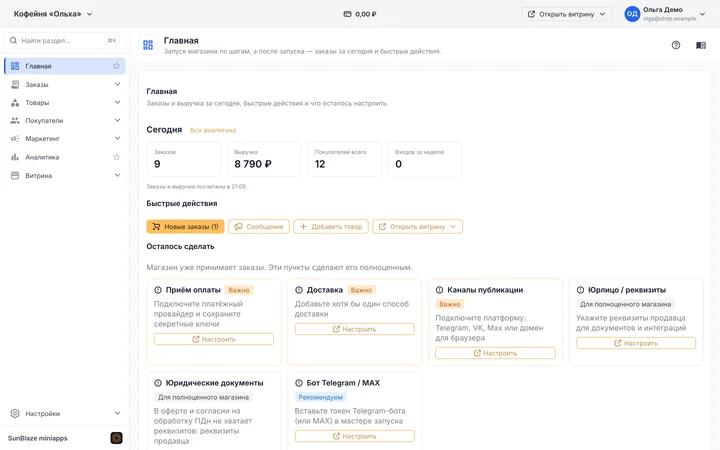This screenshot has height=450, width=720.
Task: Click Настроить under Юрлицо / реквизиты
Action: coord(636,343)
